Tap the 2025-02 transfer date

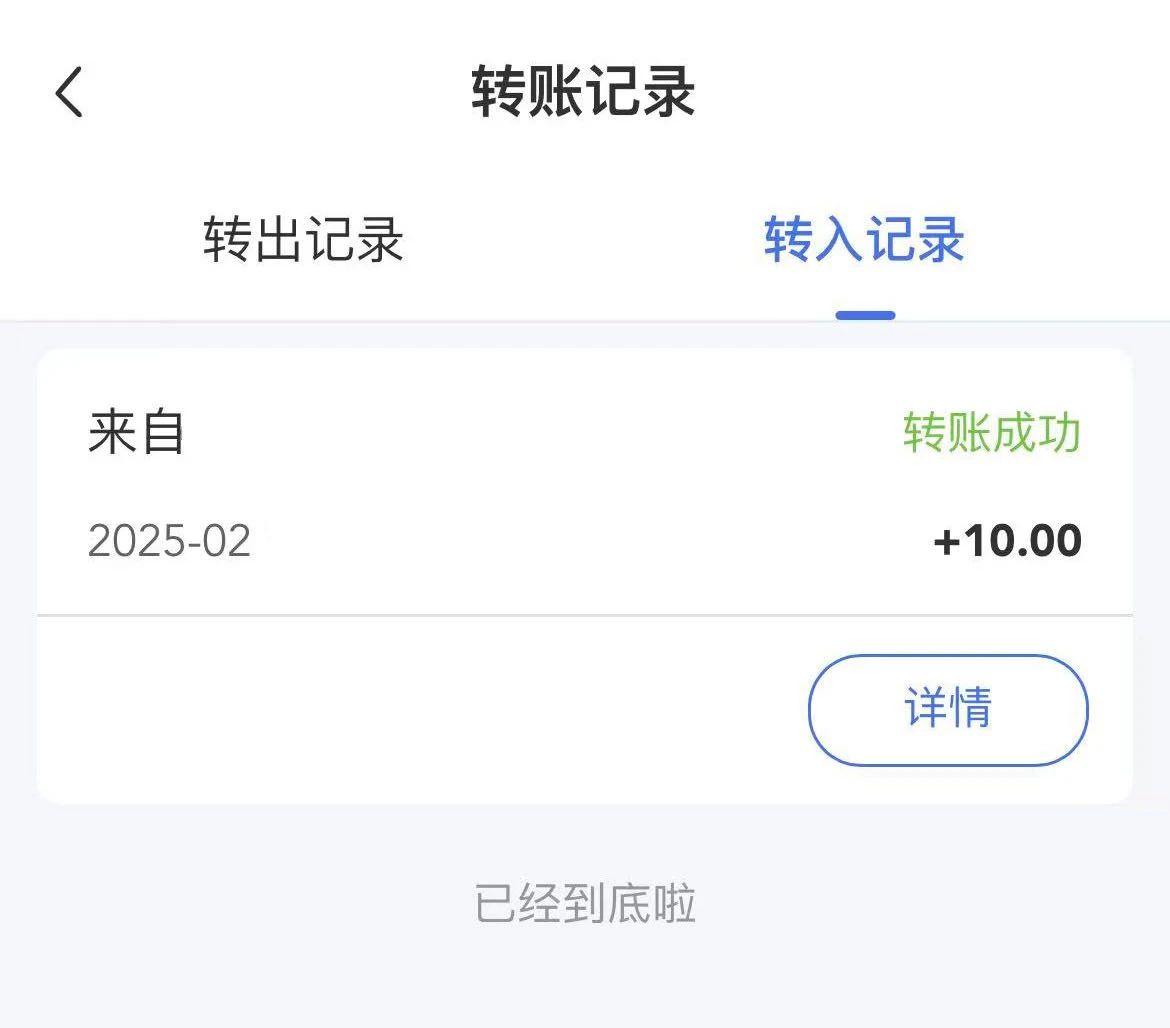[x=169, y=541]
